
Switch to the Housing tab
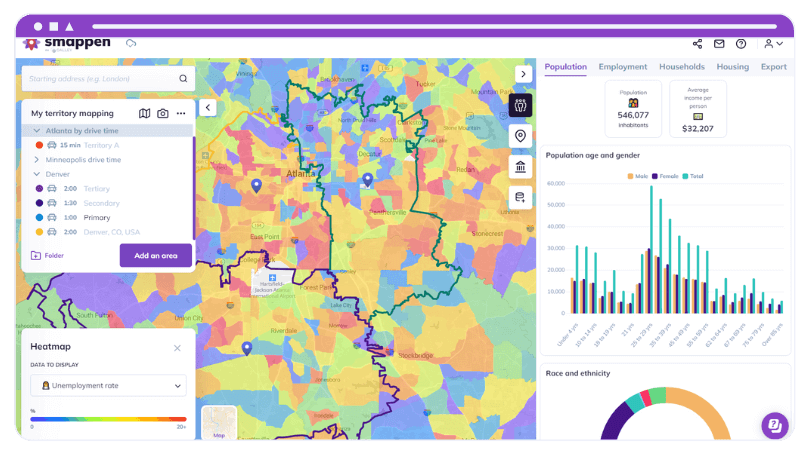733,67
